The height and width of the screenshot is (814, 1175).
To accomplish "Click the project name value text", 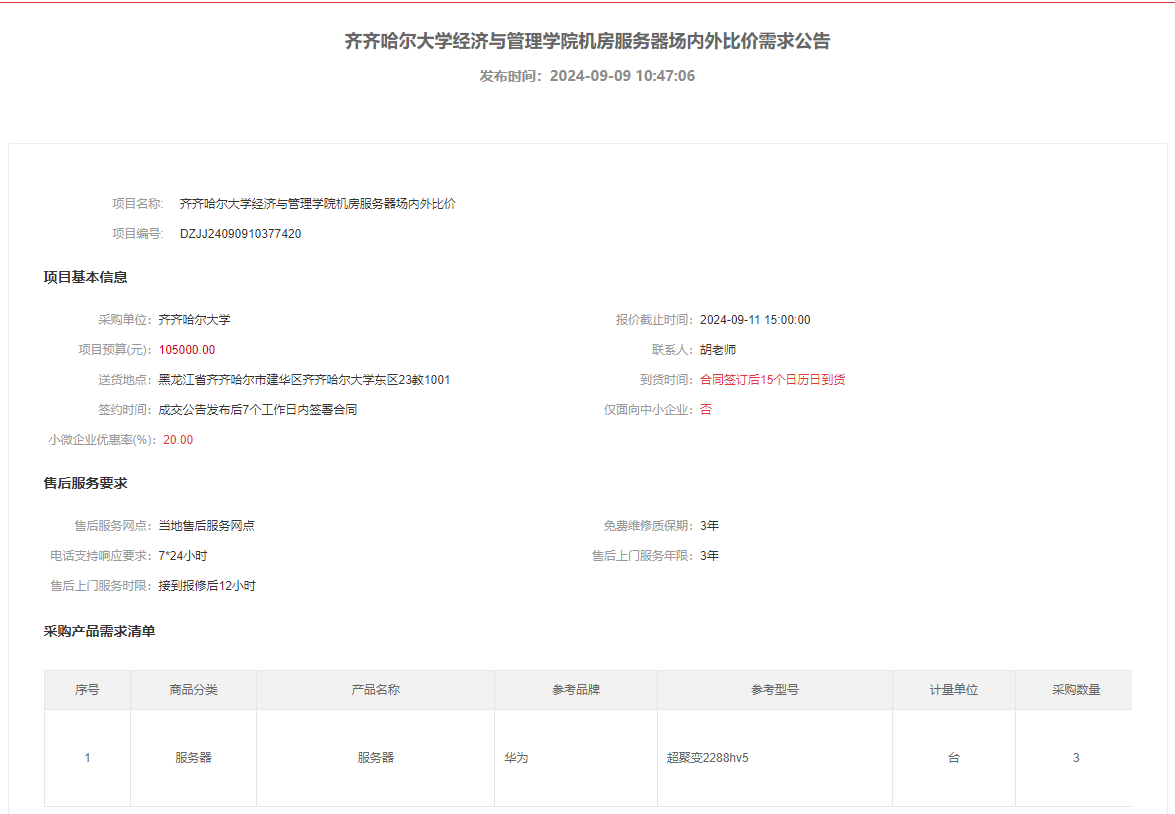I will click(317, 204).
